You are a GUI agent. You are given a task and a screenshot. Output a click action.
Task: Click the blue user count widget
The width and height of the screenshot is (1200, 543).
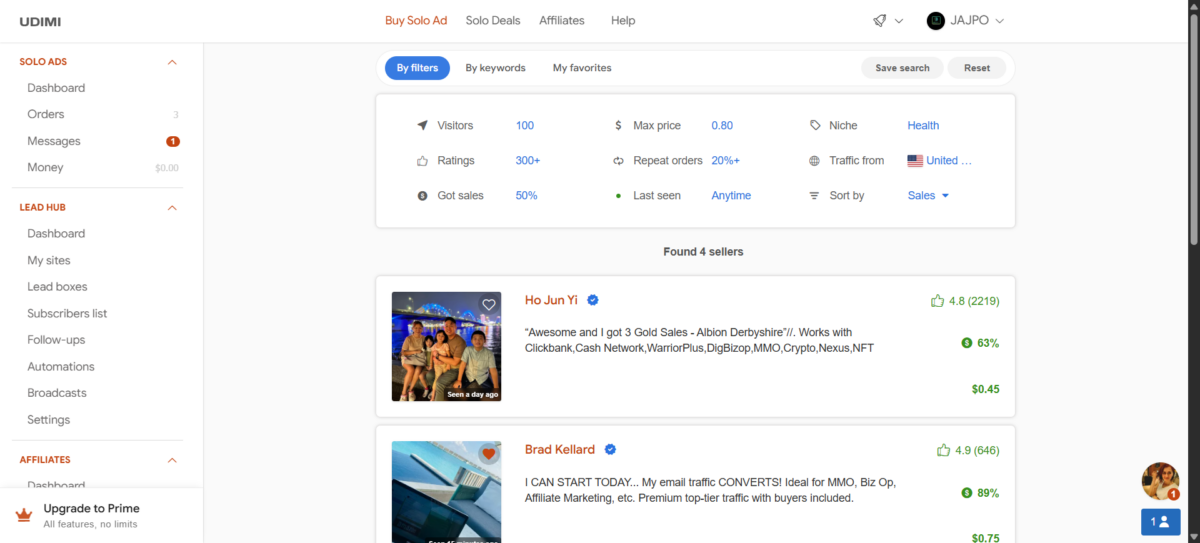point(1160,521)
